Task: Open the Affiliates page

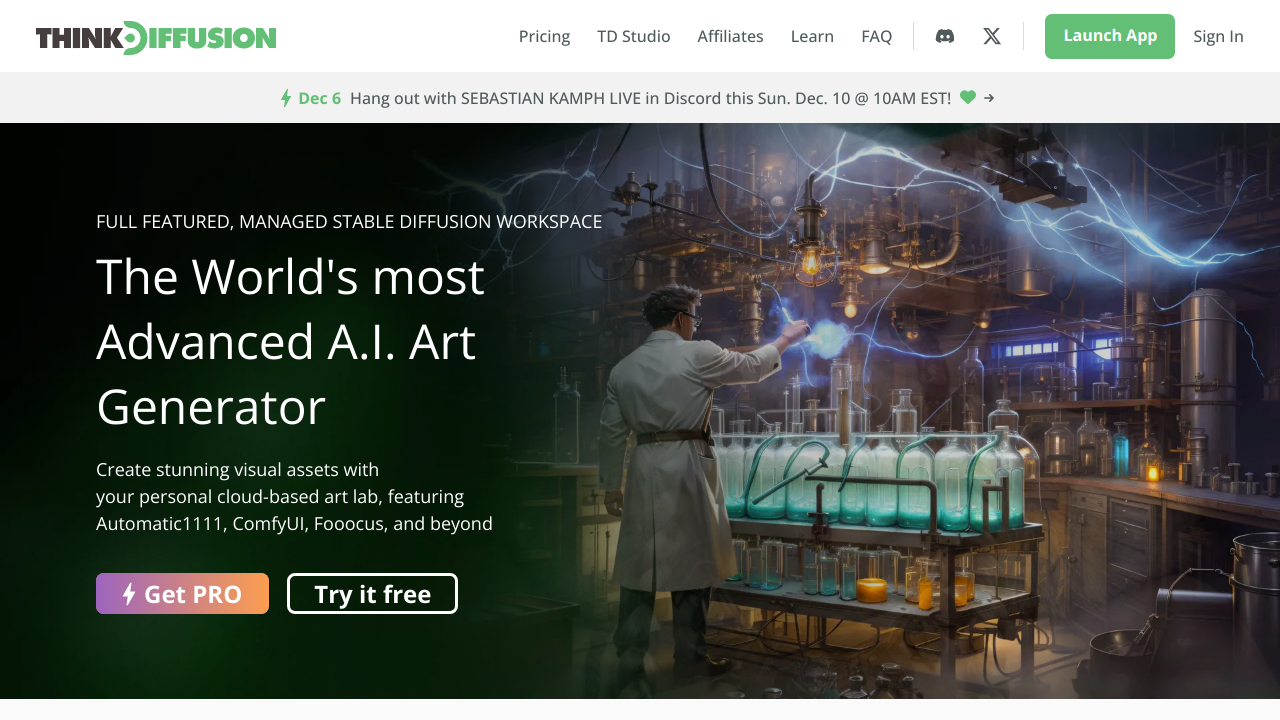Action: click(730, 36)
